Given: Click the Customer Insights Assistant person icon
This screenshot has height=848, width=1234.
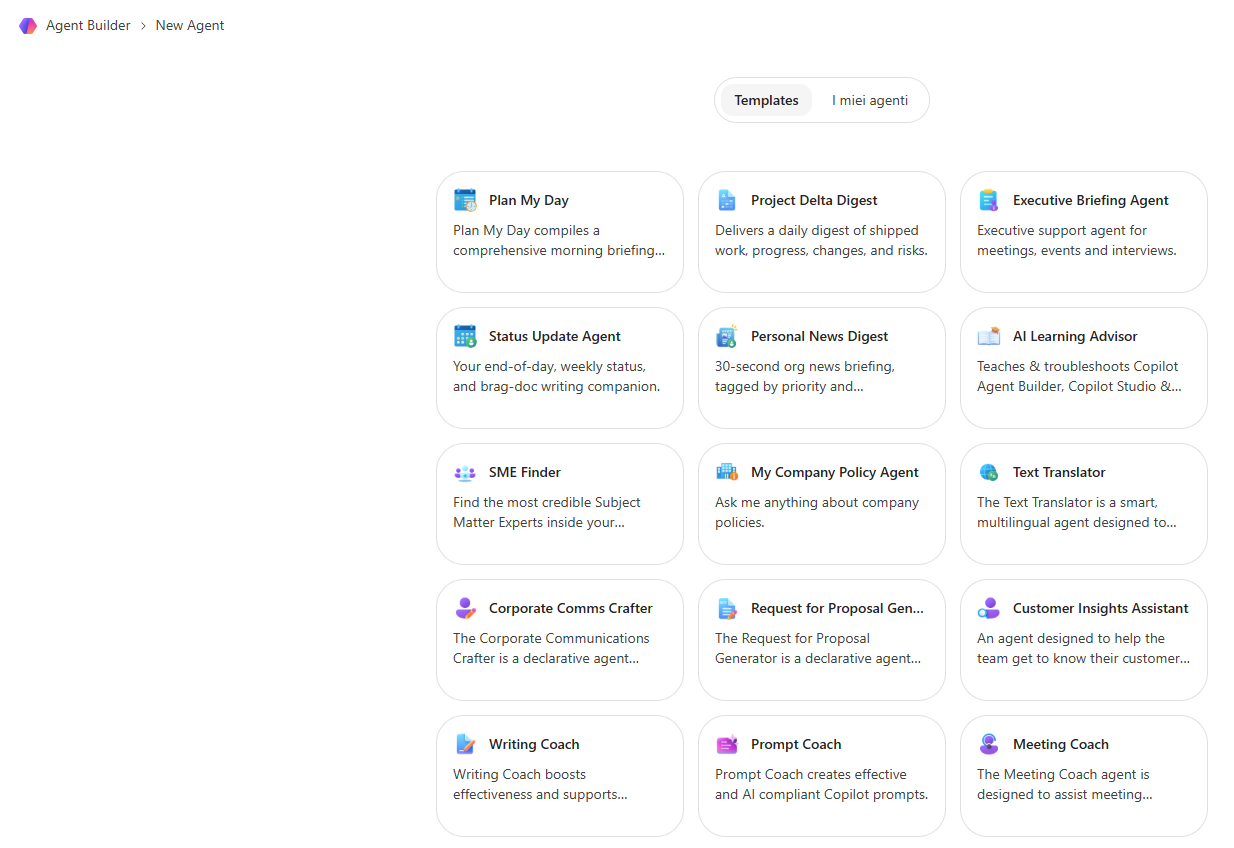Looking at the screenshot, I should pos(989,608).
